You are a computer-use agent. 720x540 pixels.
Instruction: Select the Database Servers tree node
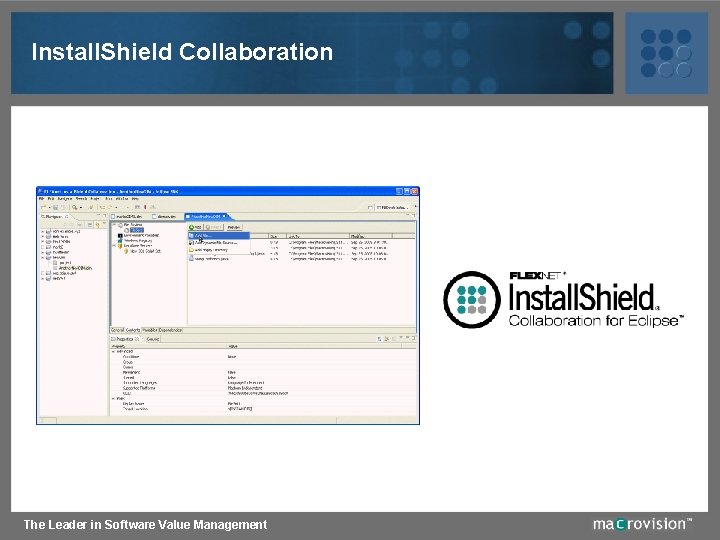pos(137,246)
